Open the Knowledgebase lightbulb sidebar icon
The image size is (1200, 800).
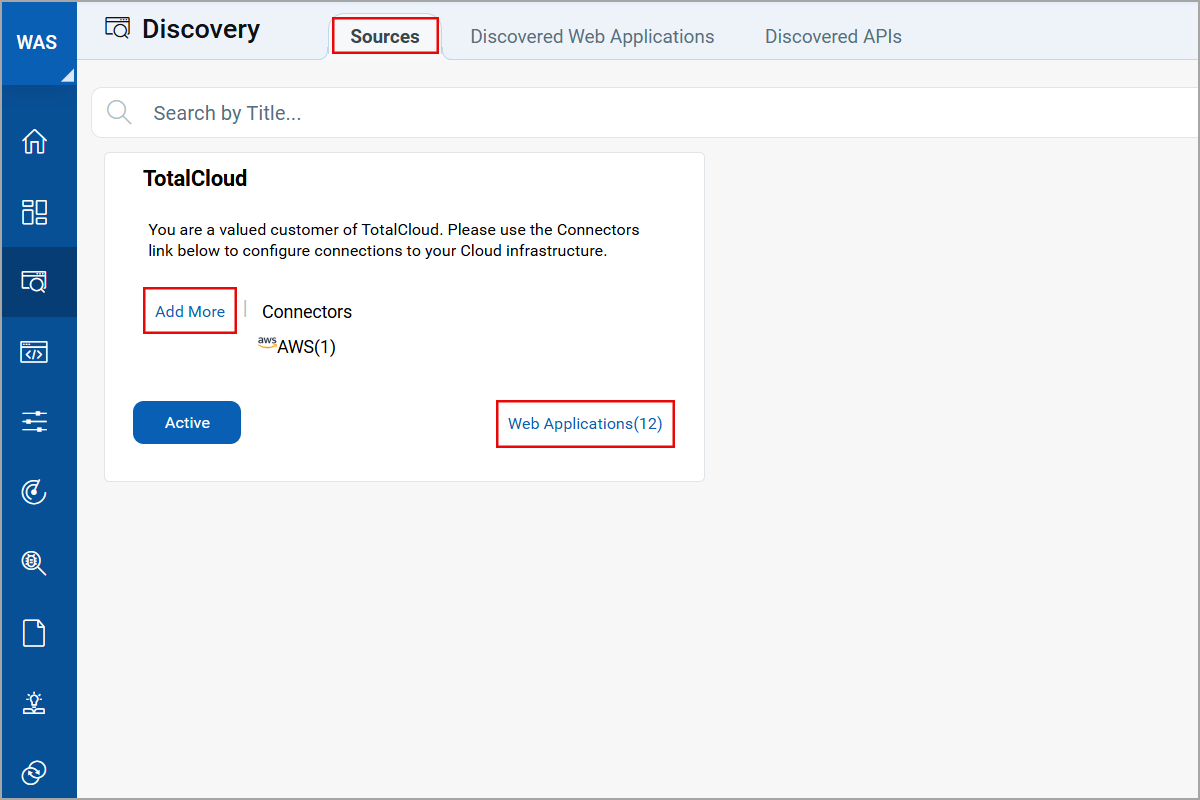tap(35, 703)
